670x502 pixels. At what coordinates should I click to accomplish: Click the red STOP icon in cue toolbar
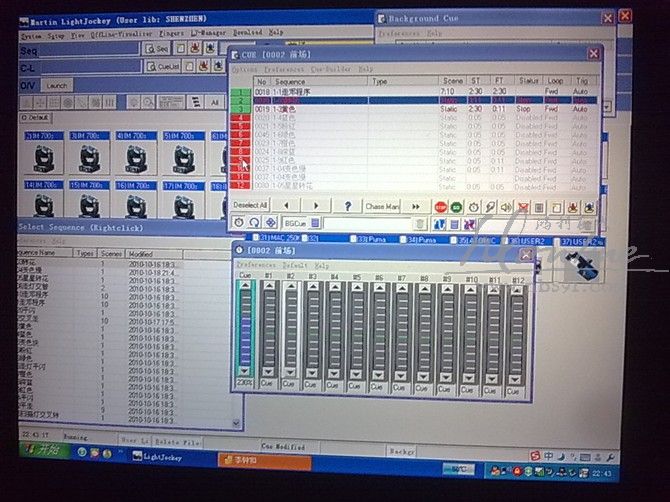pos(441,206)
